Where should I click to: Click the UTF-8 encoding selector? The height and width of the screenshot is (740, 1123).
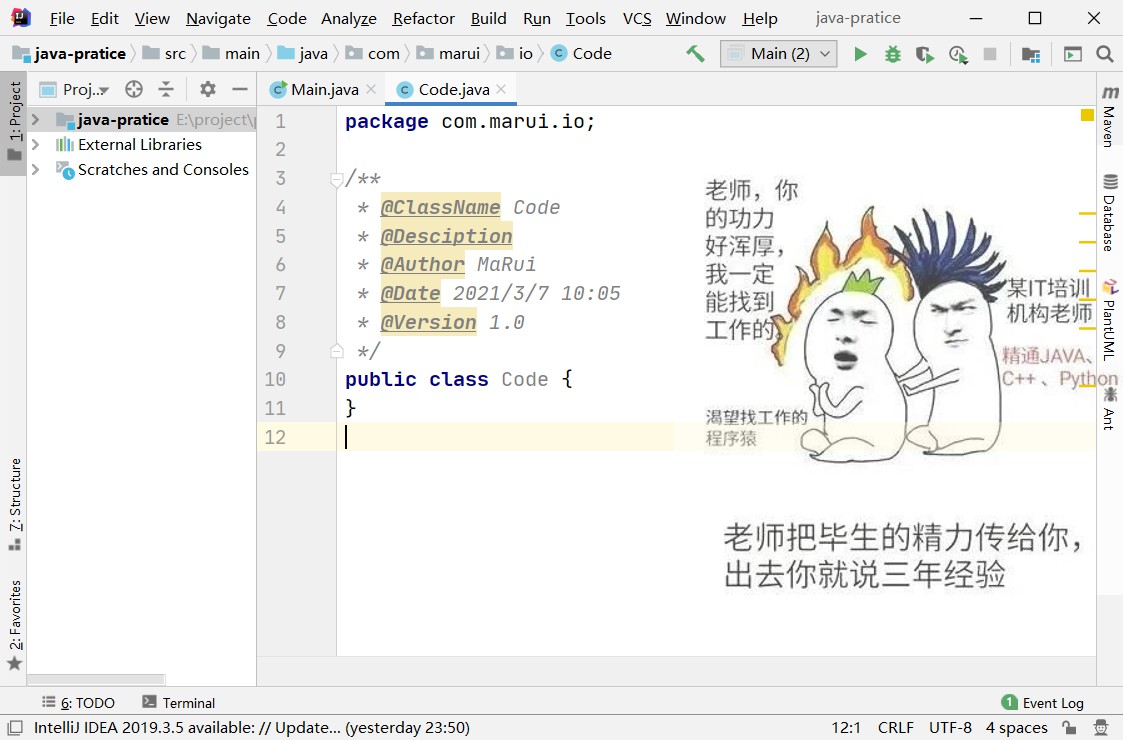pos(949,728)
